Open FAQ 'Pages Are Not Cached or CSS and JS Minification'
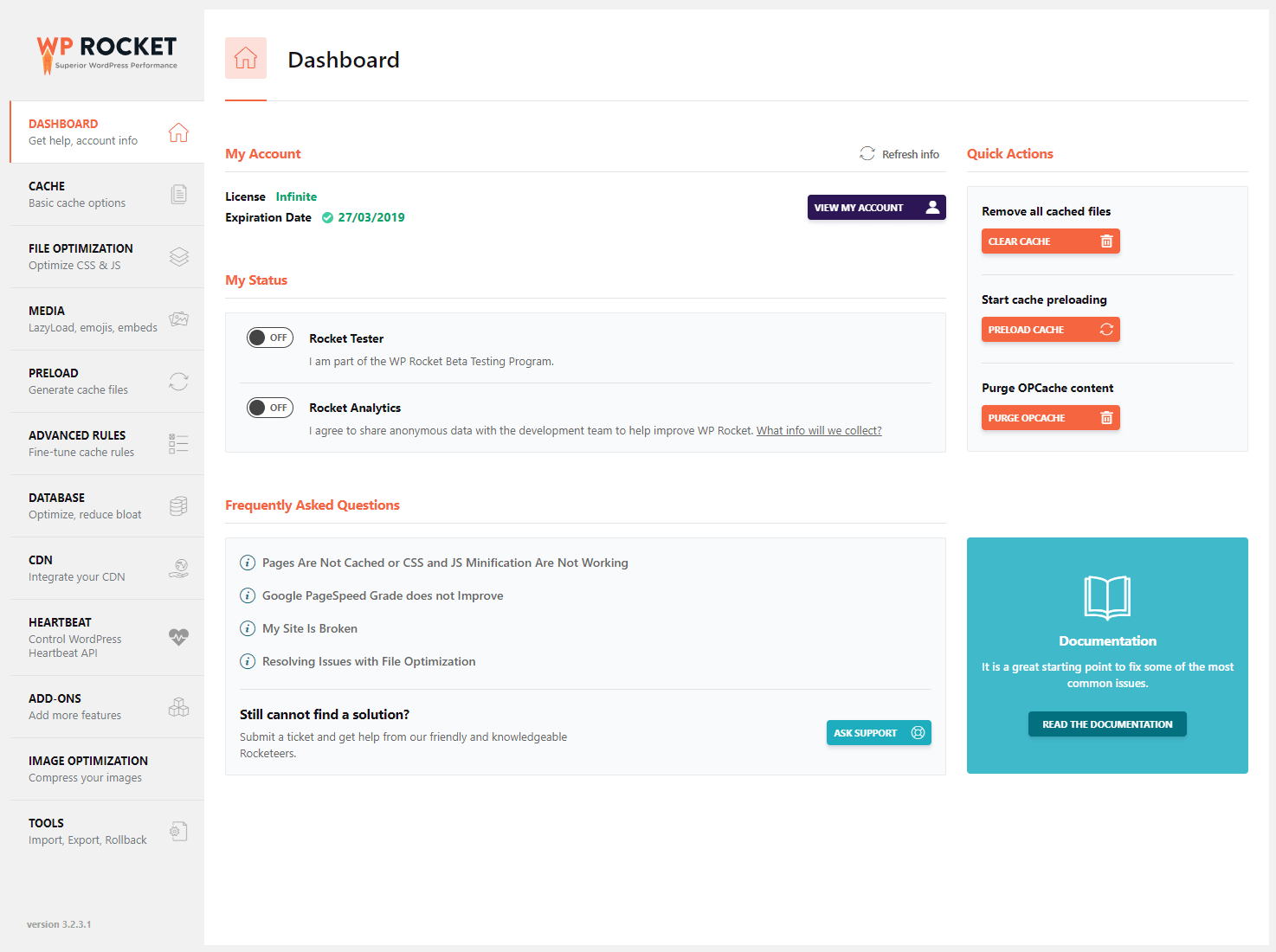 [445, 563]
